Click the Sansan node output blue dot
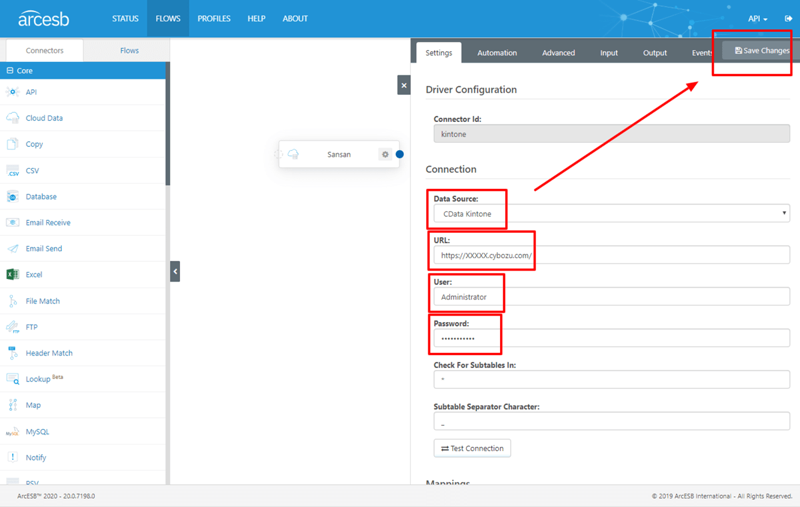Viewport: 800px width, 507px height. 399,154
